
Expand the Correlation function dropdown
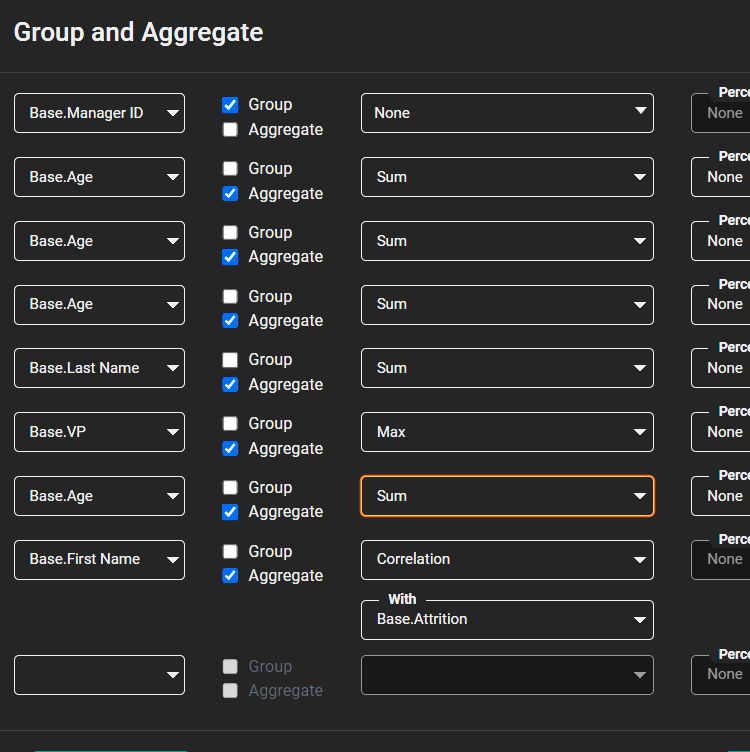tap(507, 559)
